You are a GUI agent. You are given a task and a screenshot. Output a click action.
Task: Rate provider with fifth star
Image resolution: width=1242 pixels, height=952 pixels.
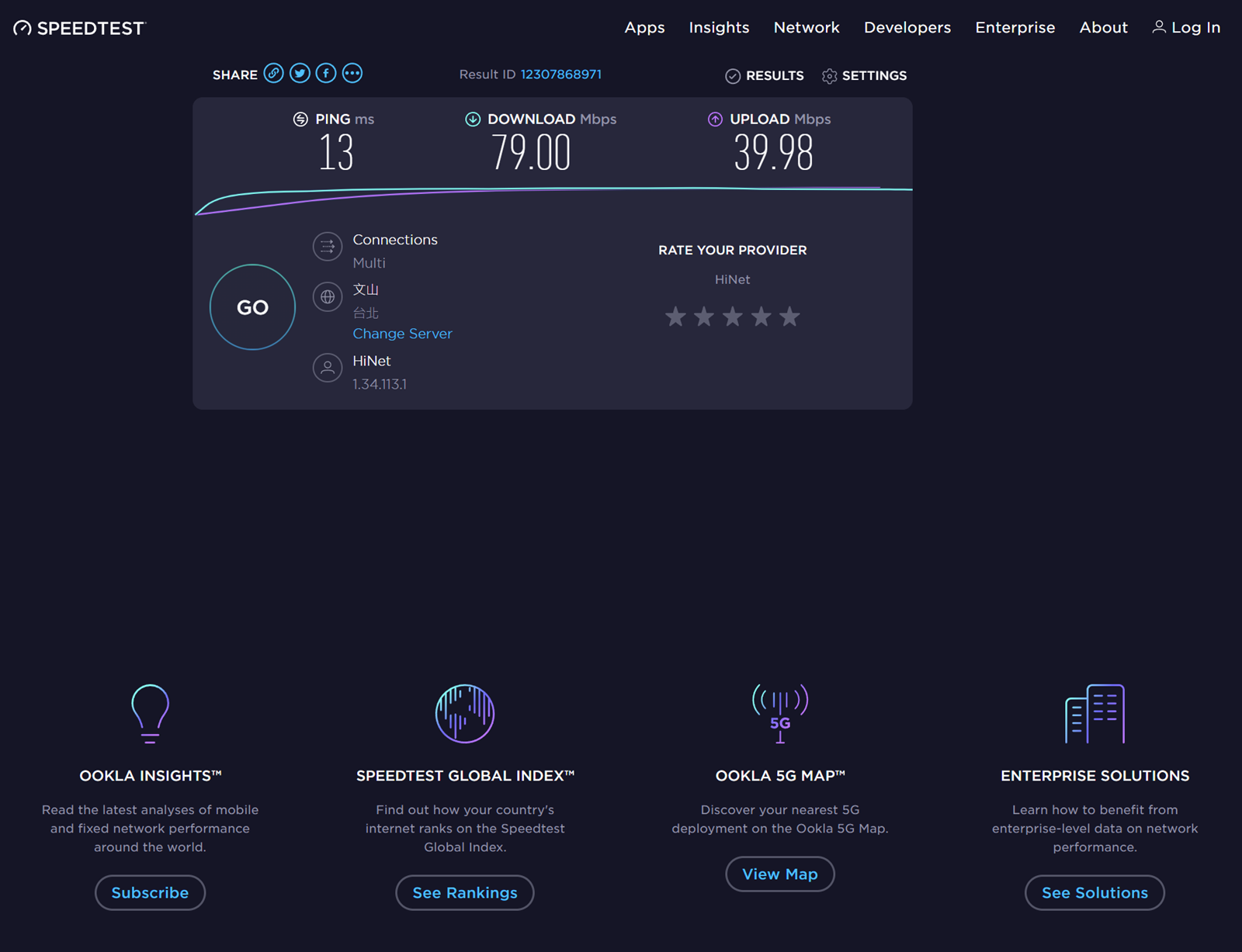tap(789, 317)
